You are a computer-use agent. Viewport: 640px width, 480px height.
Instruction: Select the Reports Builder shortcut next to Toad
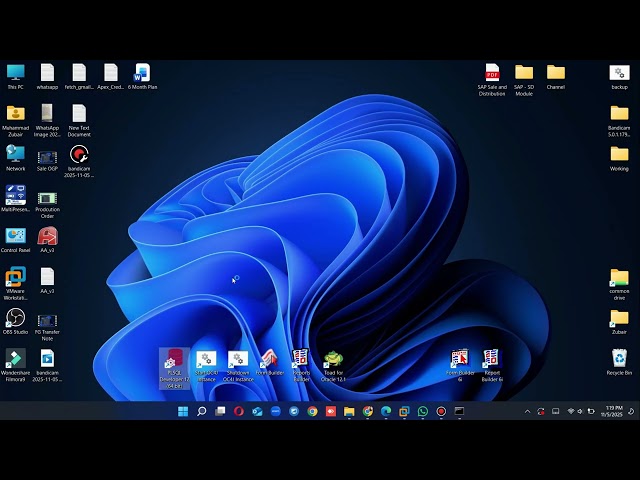(x=301, y=366)
